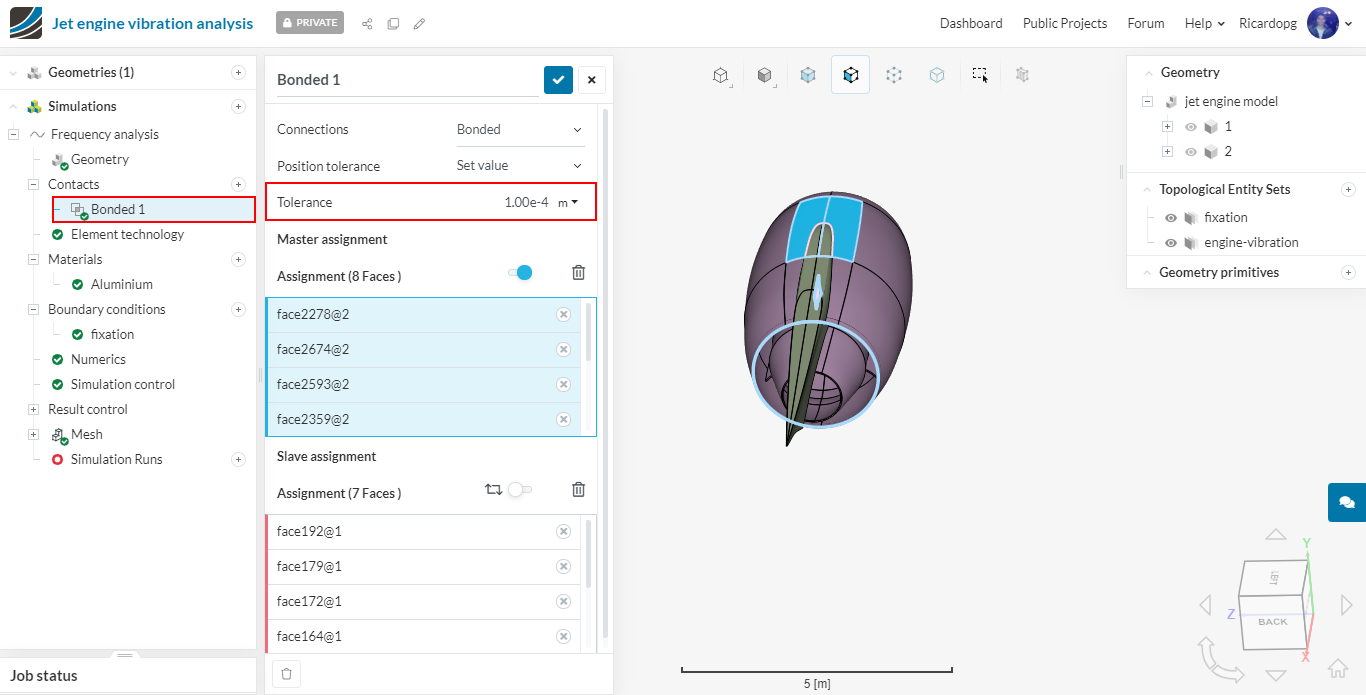Select the shaded solid render mode icon
The image size is (1366, 695).
pyautogui.click(x=765, y=75)
